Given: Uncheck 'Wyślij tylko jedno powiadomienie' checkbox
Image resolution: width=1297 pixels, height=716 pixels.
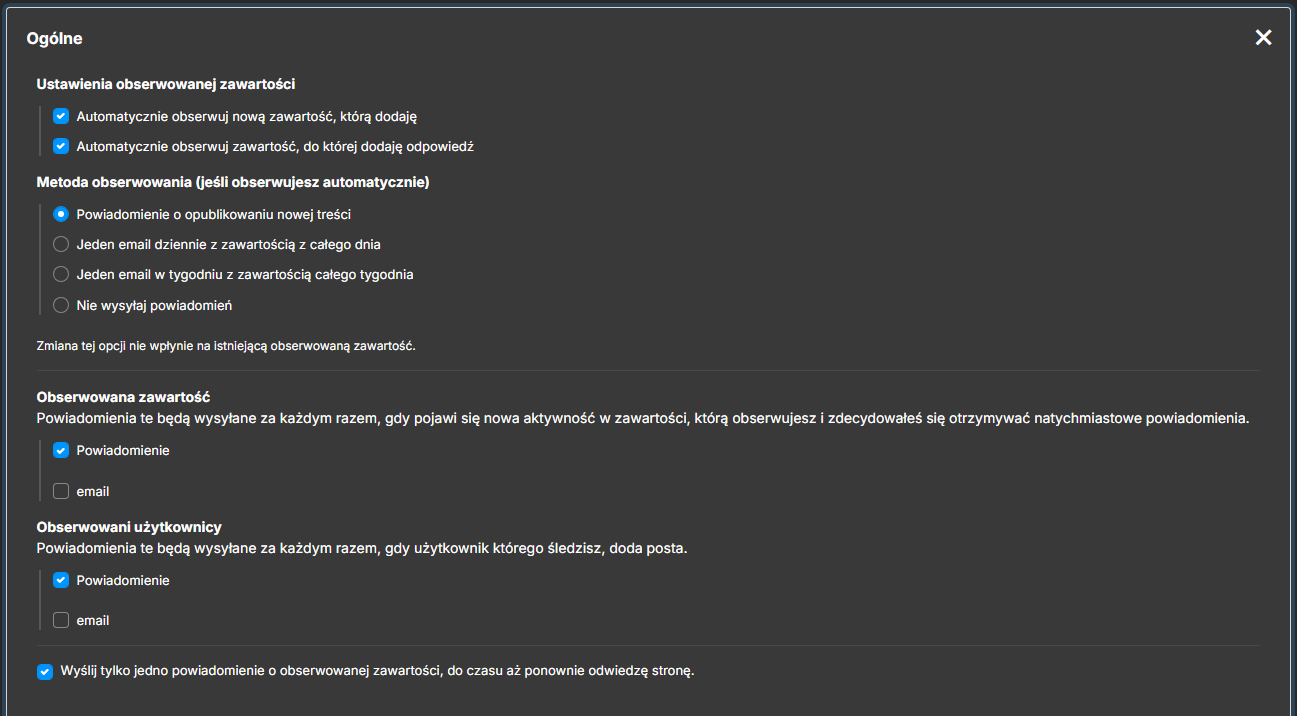Looking at the screenshot, I should [45, 671].
